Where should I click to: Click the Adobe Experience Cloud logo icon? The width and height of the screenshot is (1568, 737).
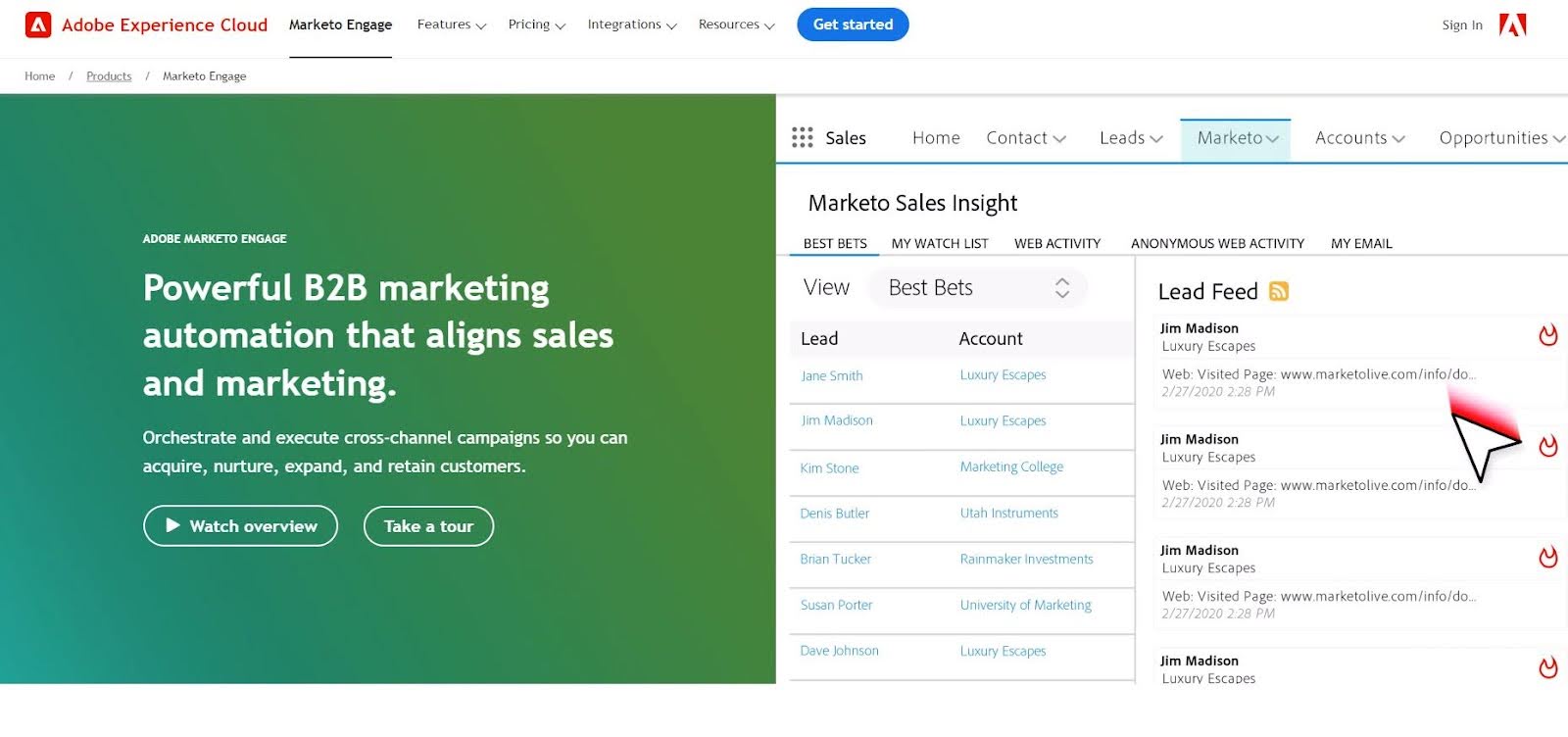[38, 25]
